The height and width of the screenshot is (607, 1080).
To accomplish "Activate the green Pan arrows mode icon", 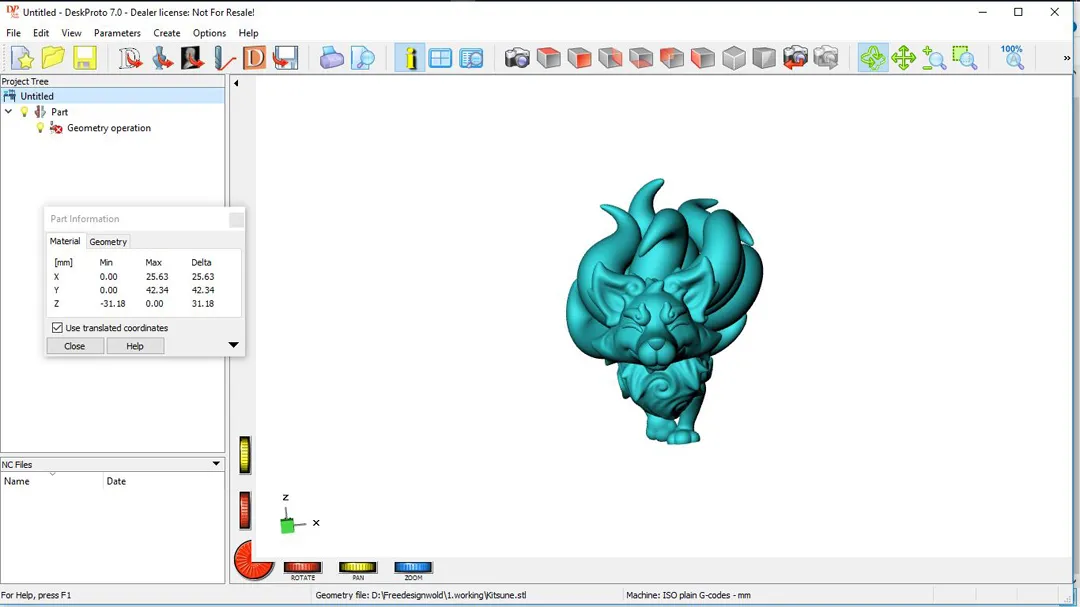I will coord(903,58).
